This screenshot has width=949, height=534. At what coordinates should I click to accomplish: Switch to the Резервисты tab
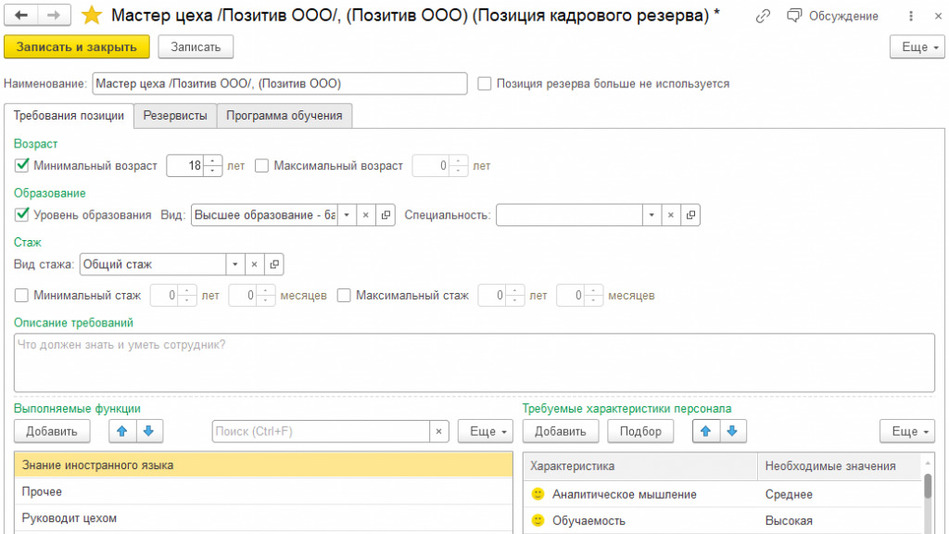point(175,115)
